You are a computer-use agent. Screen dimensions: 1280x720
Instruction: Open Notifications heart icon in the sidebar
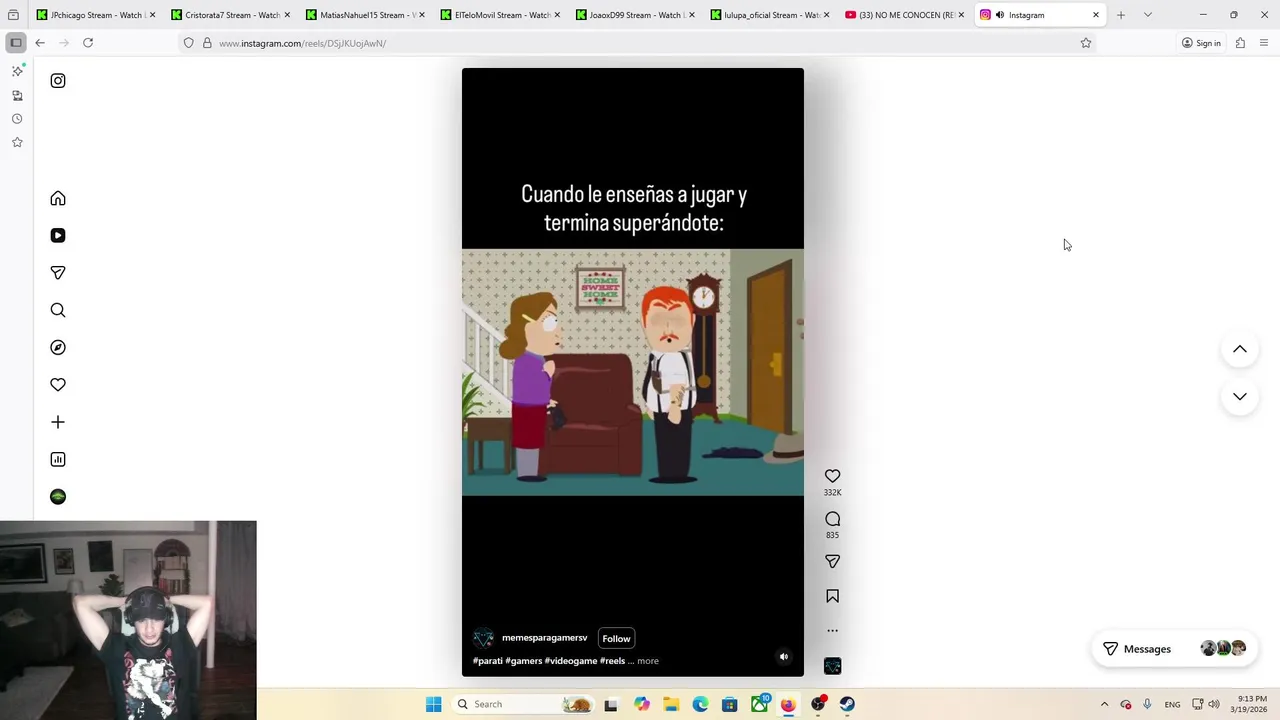[58, 385]
